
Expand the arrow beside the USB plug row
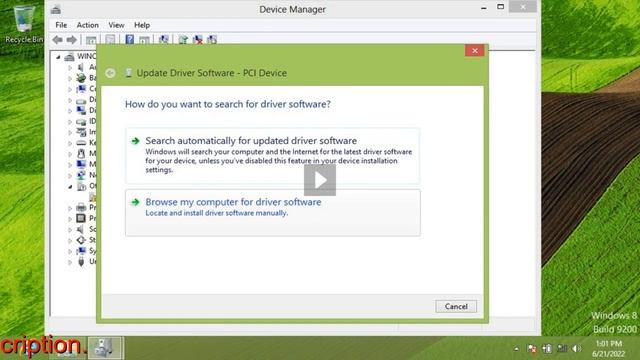pyautogui.click(x=70, y=262)
